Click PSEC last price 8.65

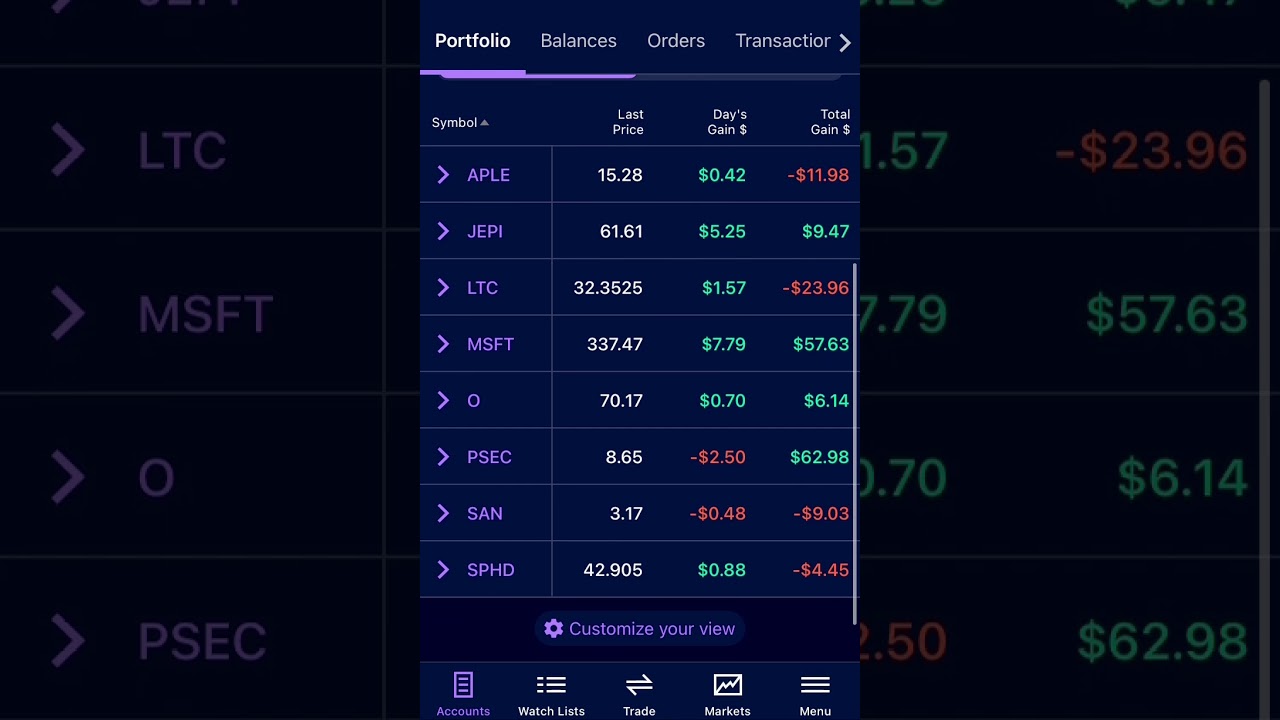624,457
